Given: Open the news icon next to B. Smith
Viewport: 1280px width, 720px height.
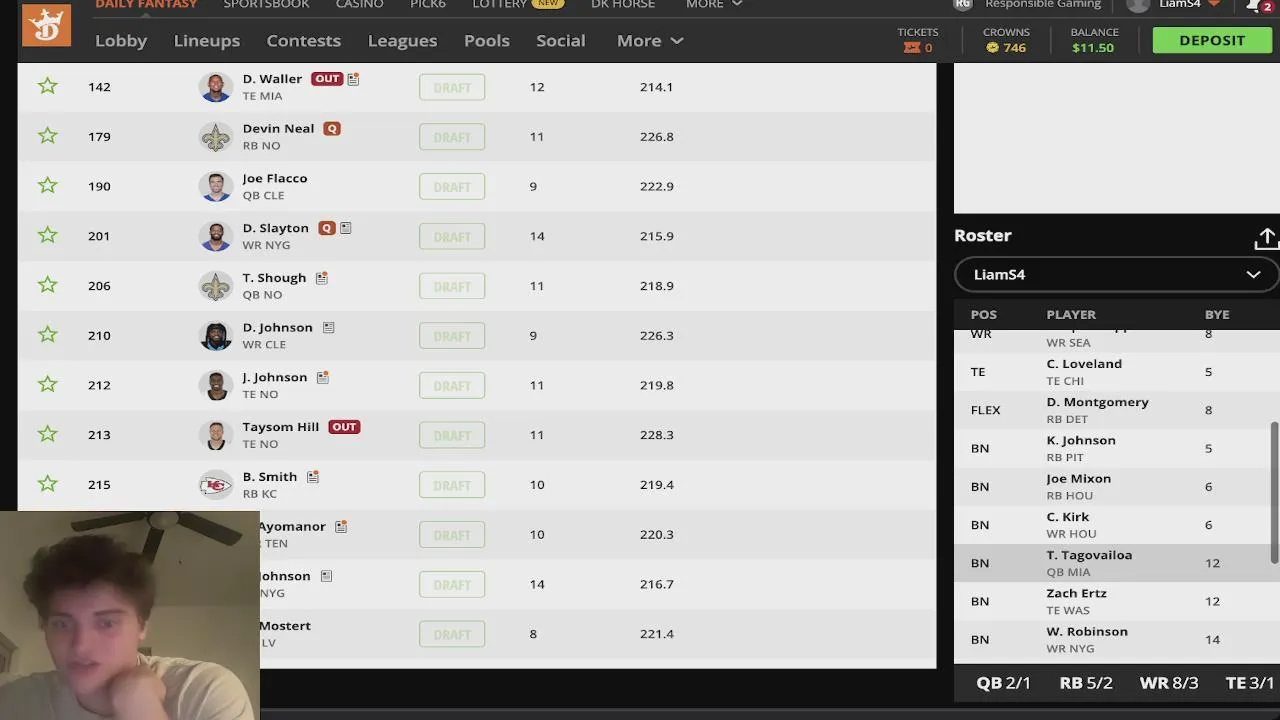Looking at the screenshot, I should 312,477.
